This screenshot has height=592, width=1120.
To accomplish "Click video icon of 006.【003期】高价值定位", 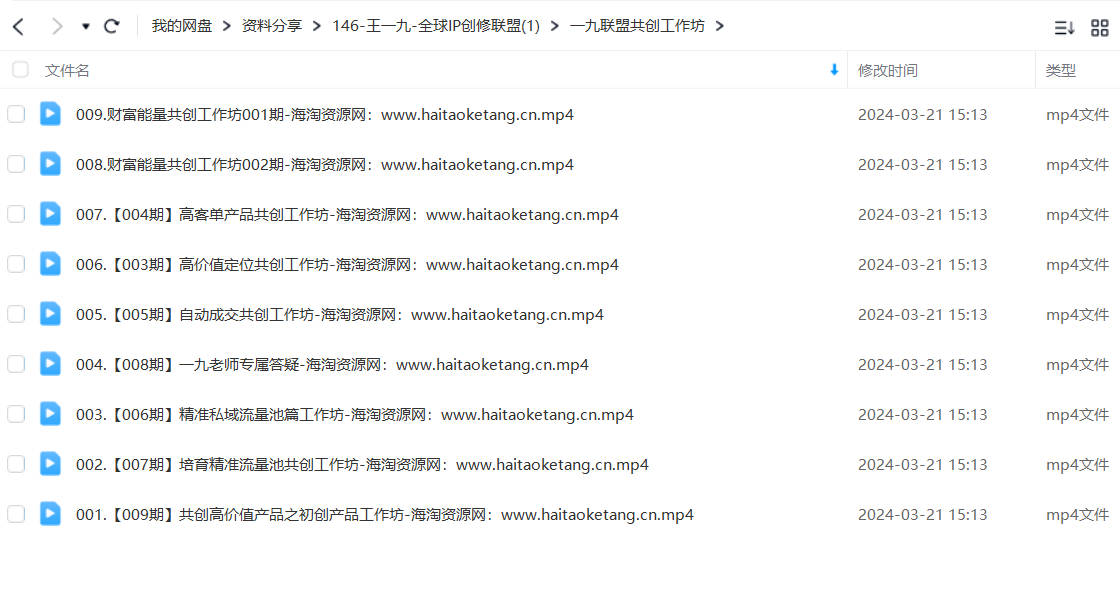I will point(50,264).
